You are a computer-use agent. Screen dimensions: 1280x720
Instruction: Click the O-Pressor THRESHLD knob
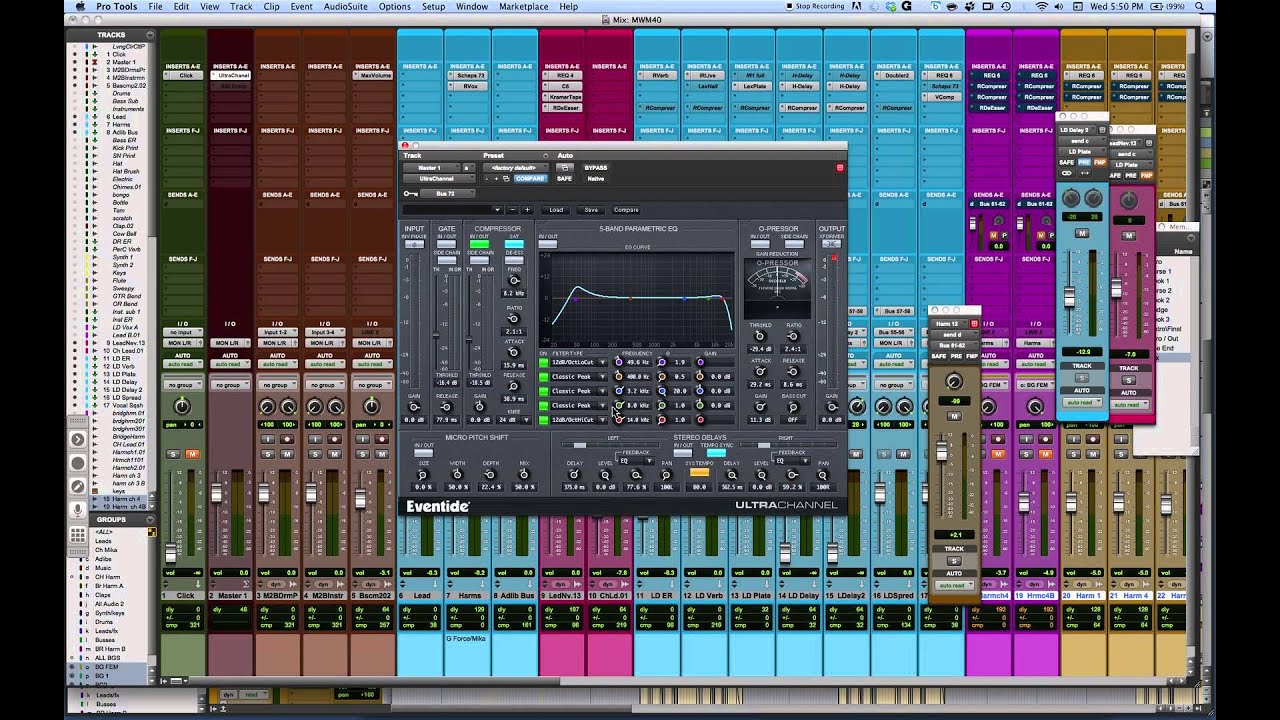click(x=761, y=336)
